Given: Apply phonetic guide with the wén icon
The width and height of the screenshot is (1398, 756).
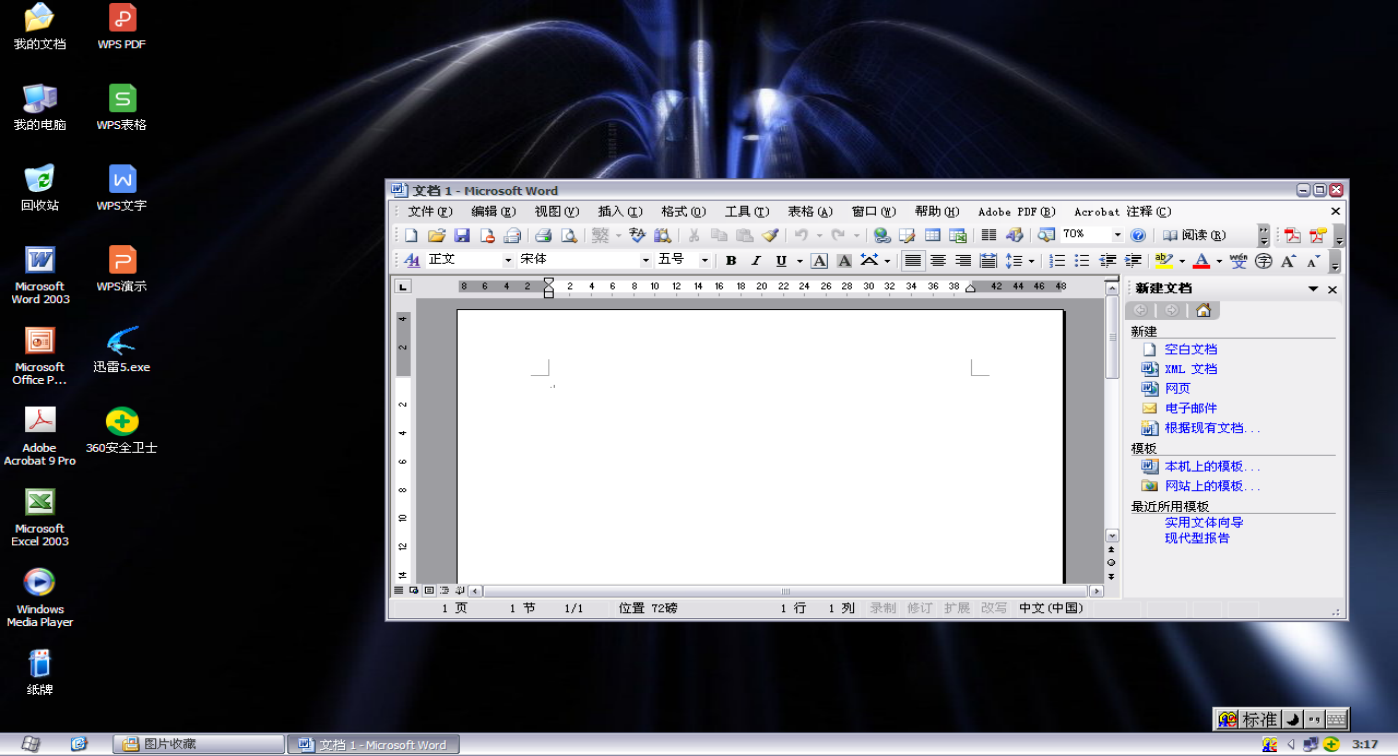Looking at the screenshot, I should pos(1239,260).
